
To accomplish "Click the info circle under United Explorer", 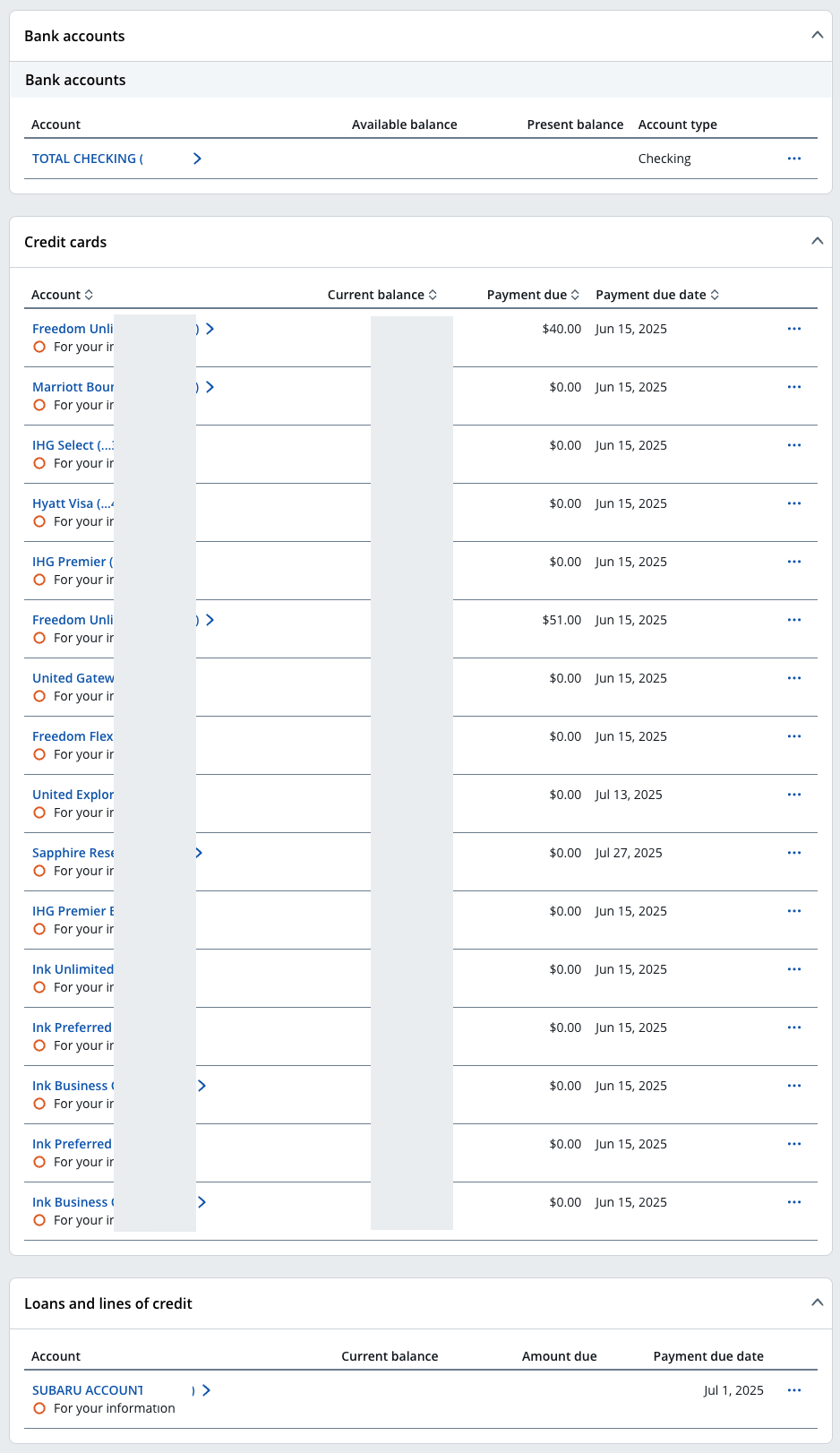I will 39,812.
